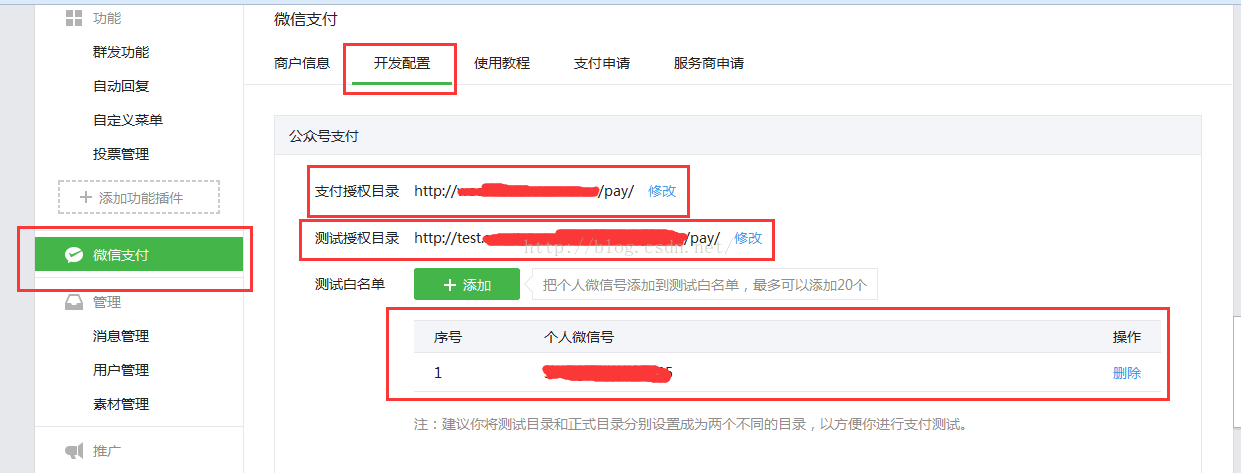Select 微信支付 in the sidebar
Viewport: 1241px width, 473px height.
[x=139, y=255]
